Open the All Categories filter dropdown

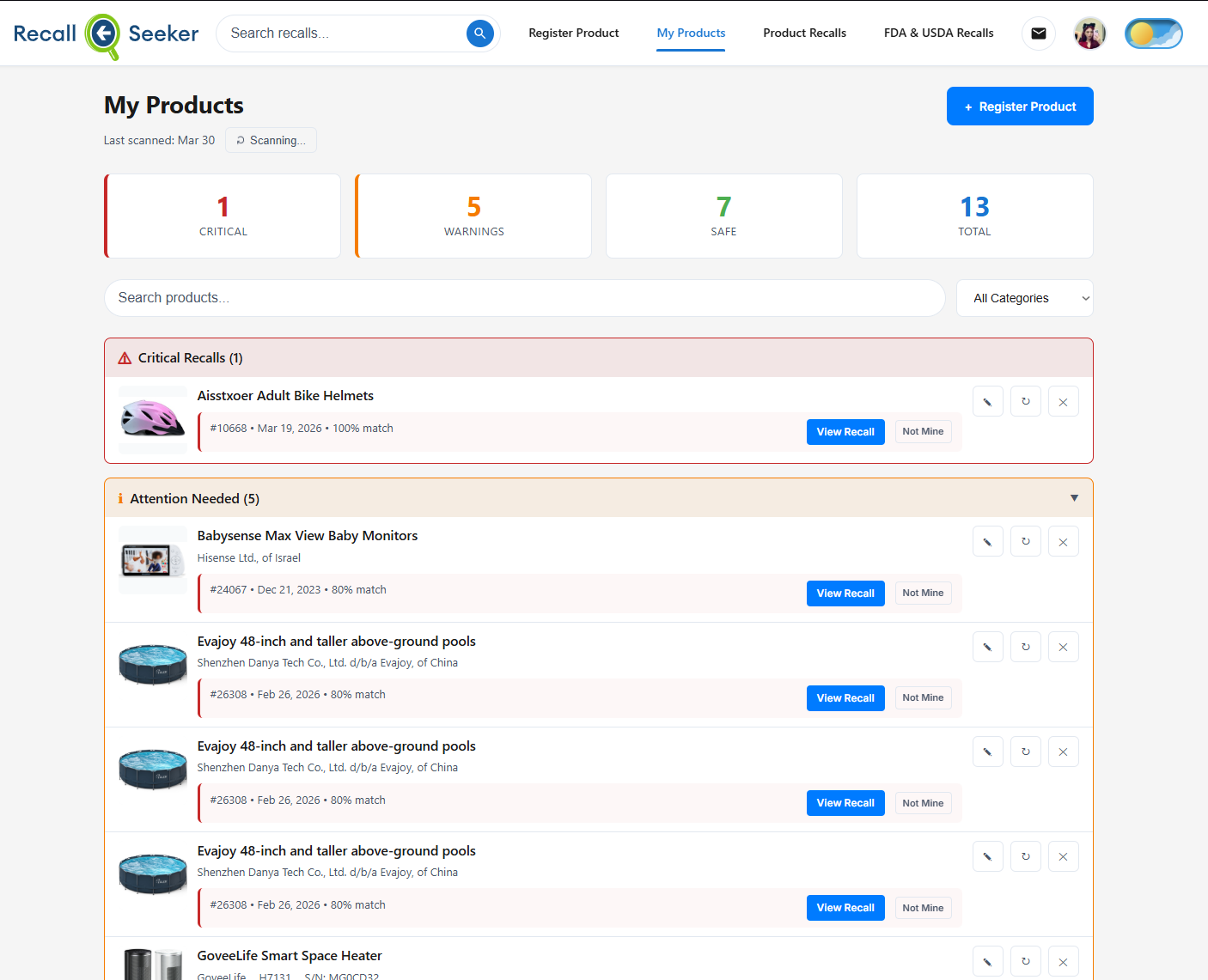[x=1024, y=298]
